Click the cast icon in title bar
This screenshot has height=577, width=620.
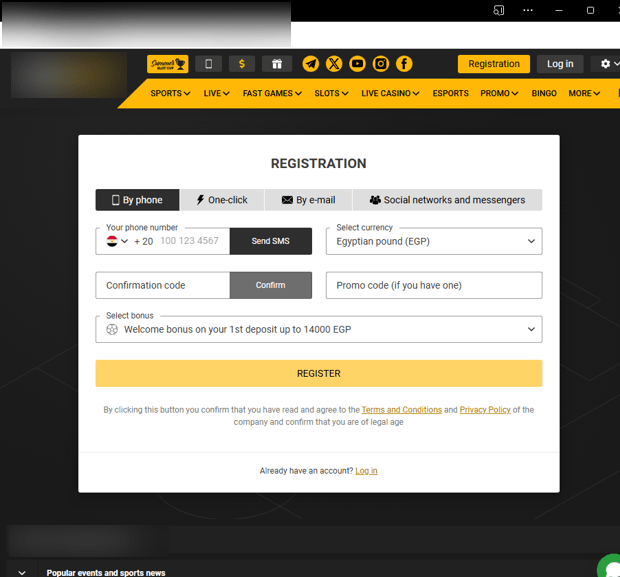point(499,10)
